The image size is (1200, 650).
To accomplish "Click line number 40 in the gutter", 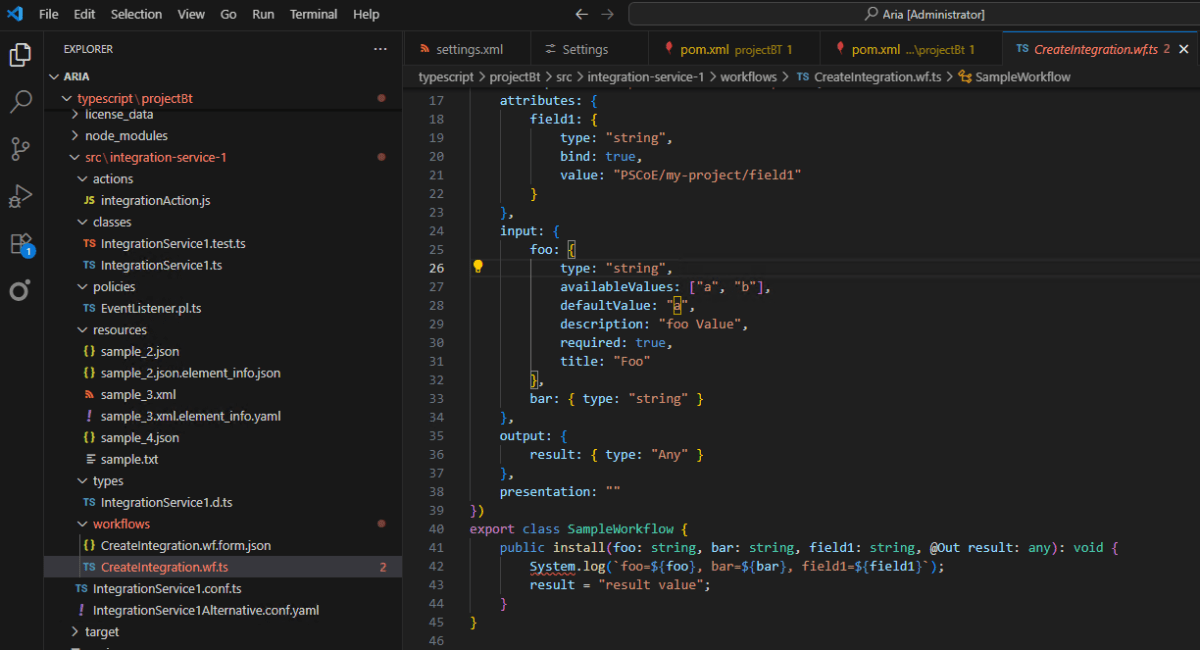I will click(x=435, y=529).
